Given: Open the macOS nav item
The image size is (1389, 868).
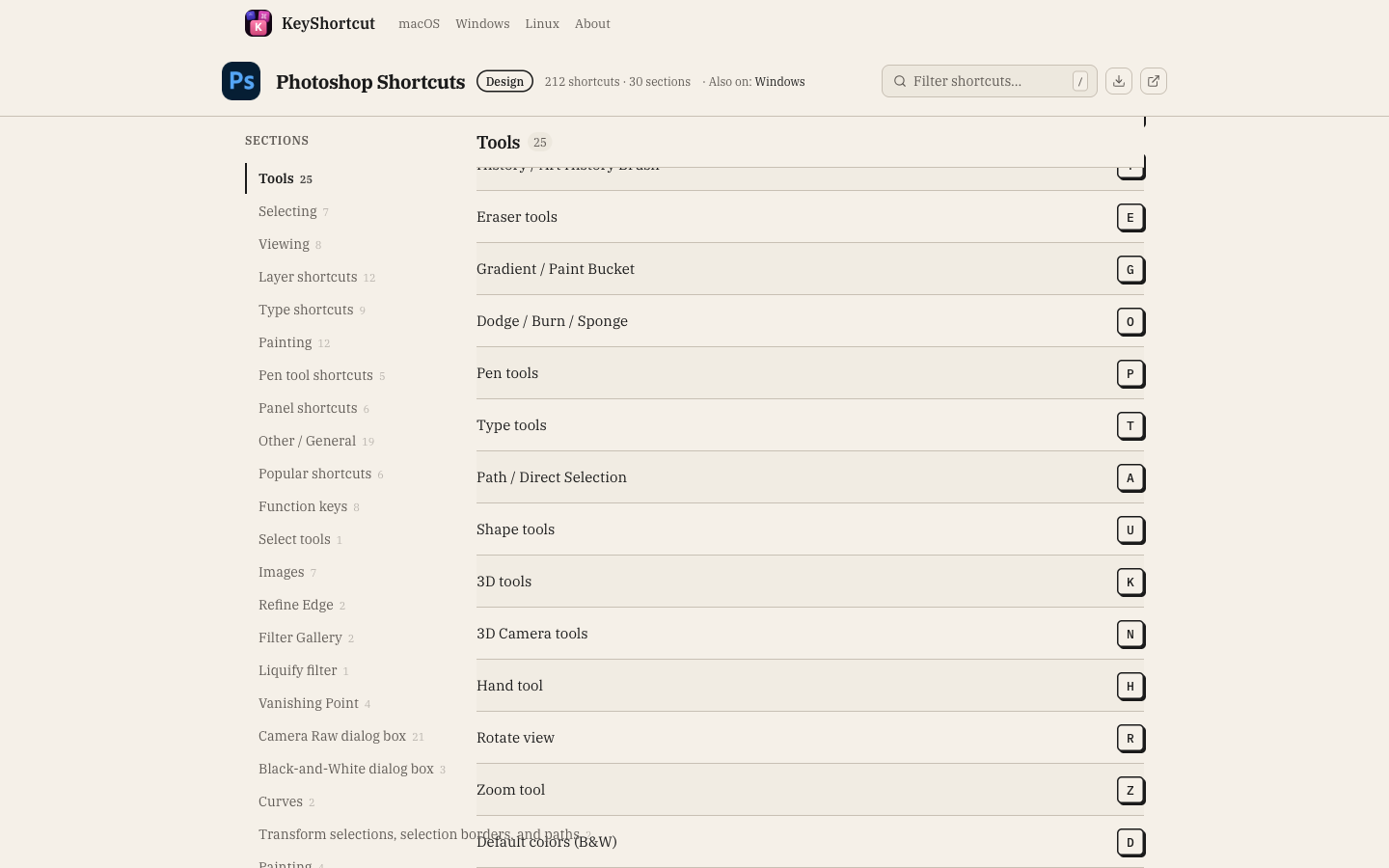Looking at the screenshot, I should [419, 23].
